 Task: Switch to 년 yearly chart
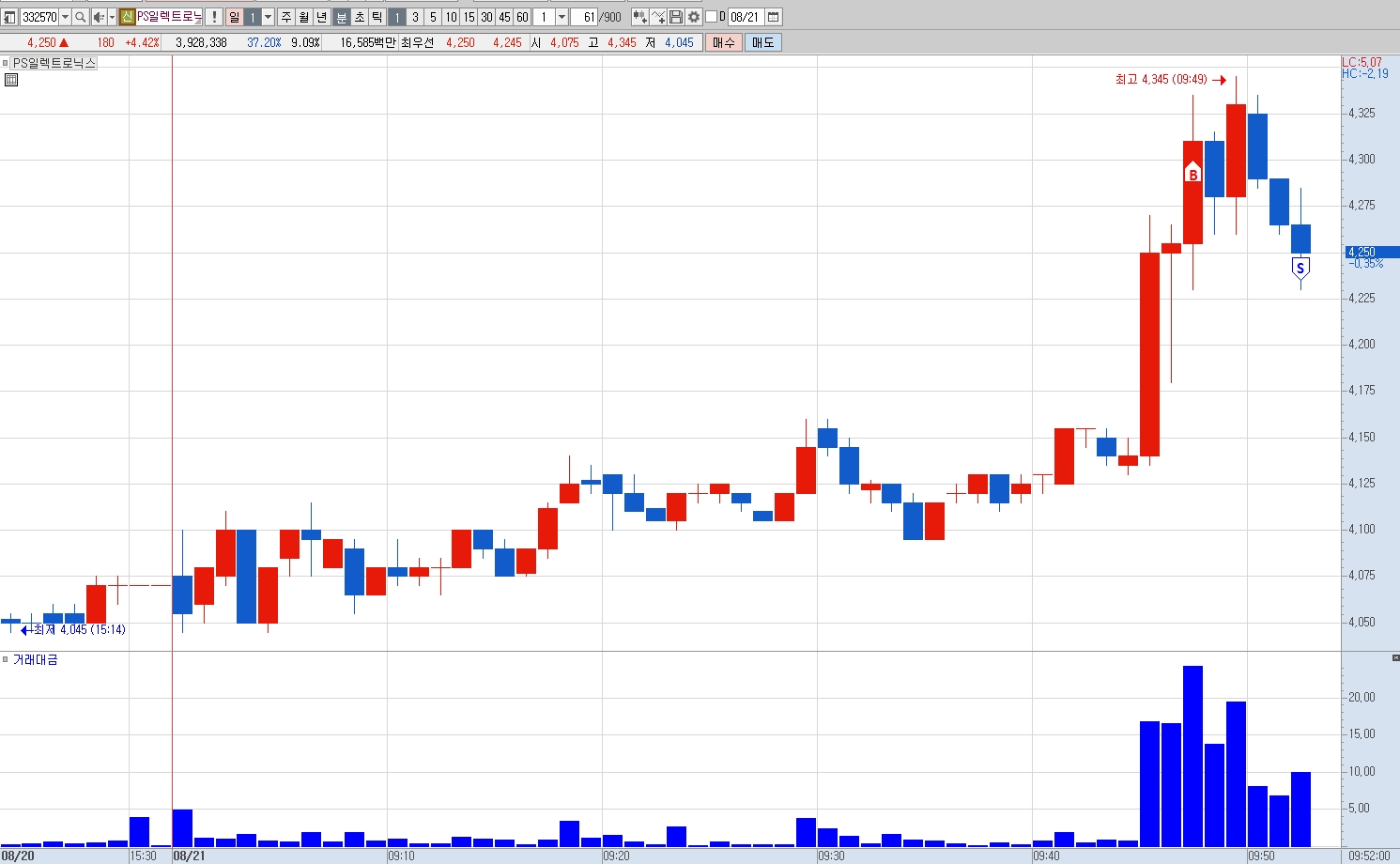tap(322, 17)
